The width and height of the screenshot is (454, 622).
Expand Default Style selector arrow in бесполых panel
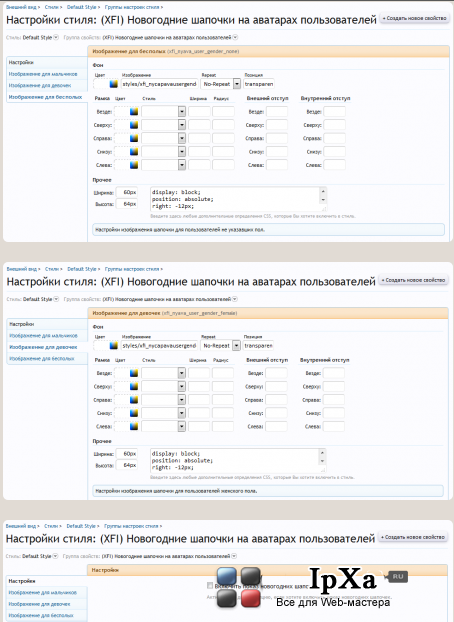[x=56, y=37]
